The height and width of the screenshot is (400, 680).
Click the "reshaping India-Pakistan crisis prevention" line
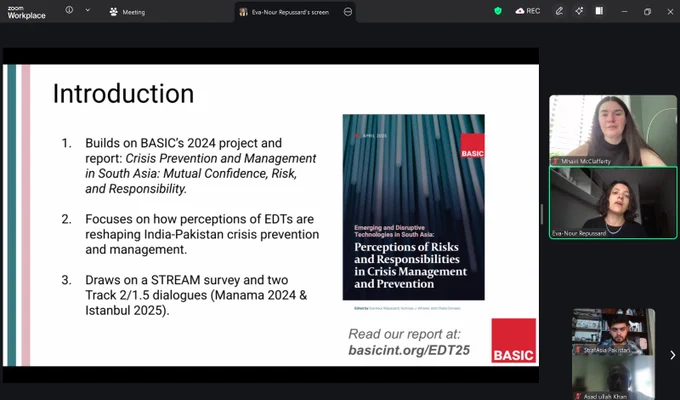202,234
